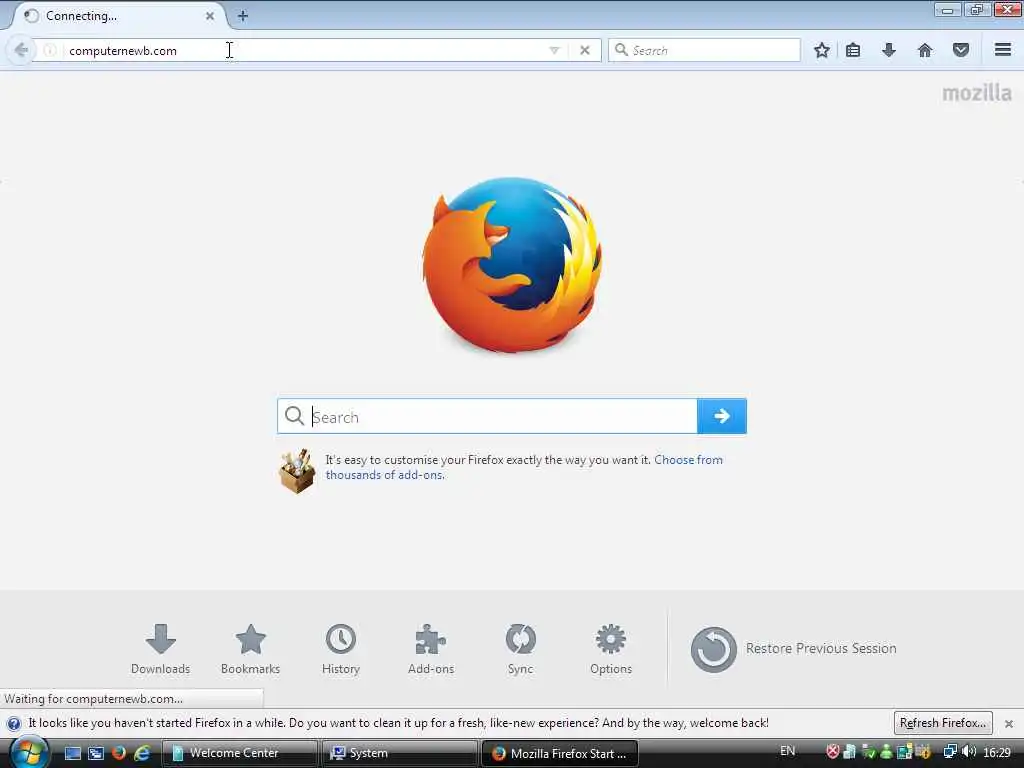Launch Internet Explorer from quick launch
The image size is (1024, 768).
point(142,753)
